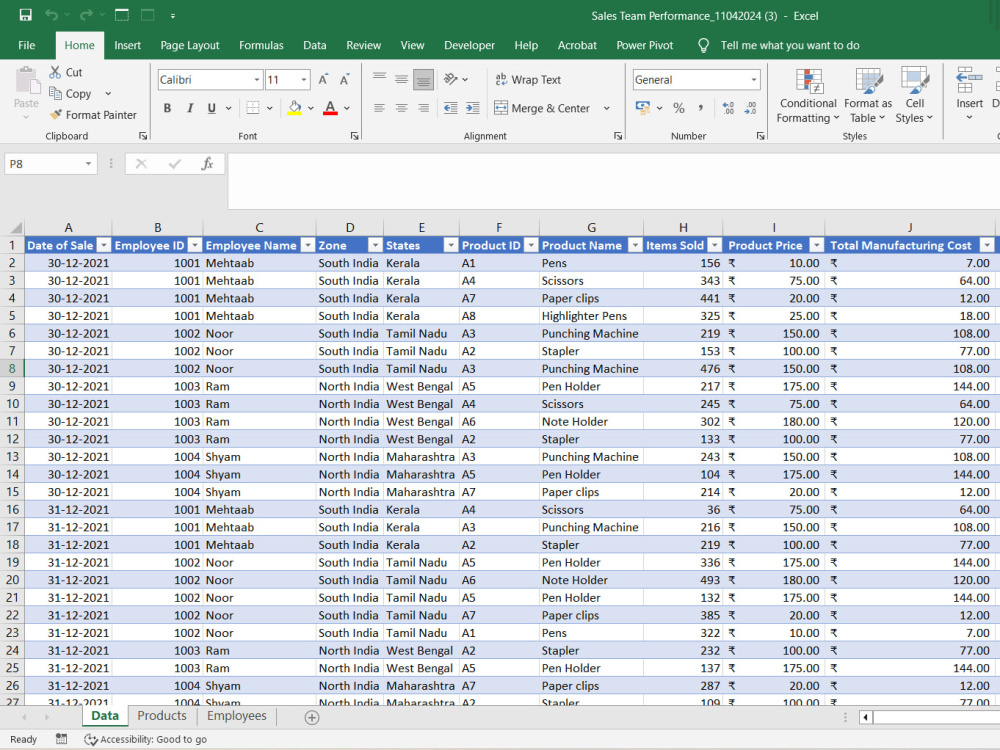This screenshot has width=1000, height=750.
Task: Click the Percent Style icon
Action: 679,108
